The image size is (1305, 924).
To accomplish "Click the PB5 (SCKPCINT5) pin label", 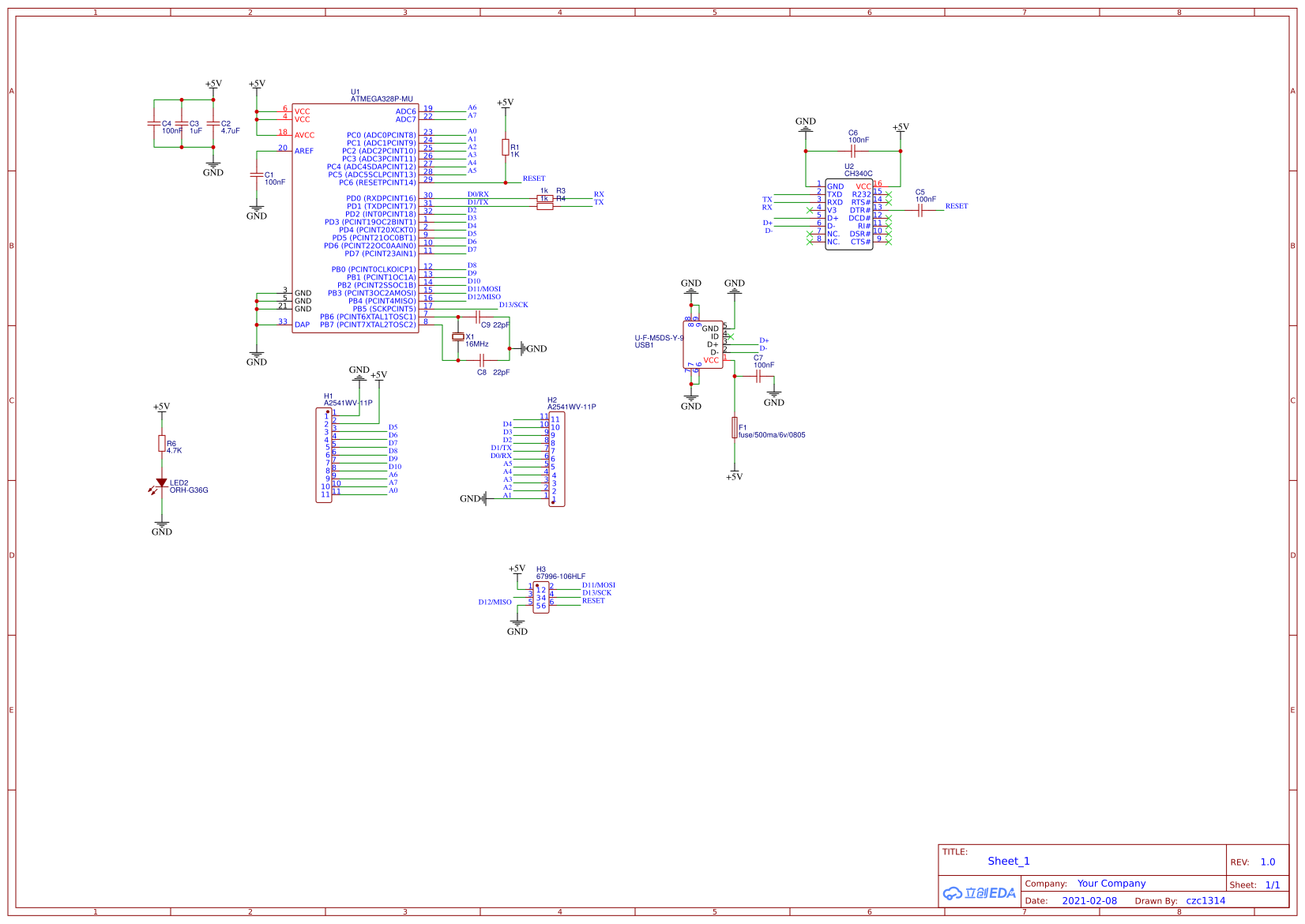I will (x=384, y=309).
